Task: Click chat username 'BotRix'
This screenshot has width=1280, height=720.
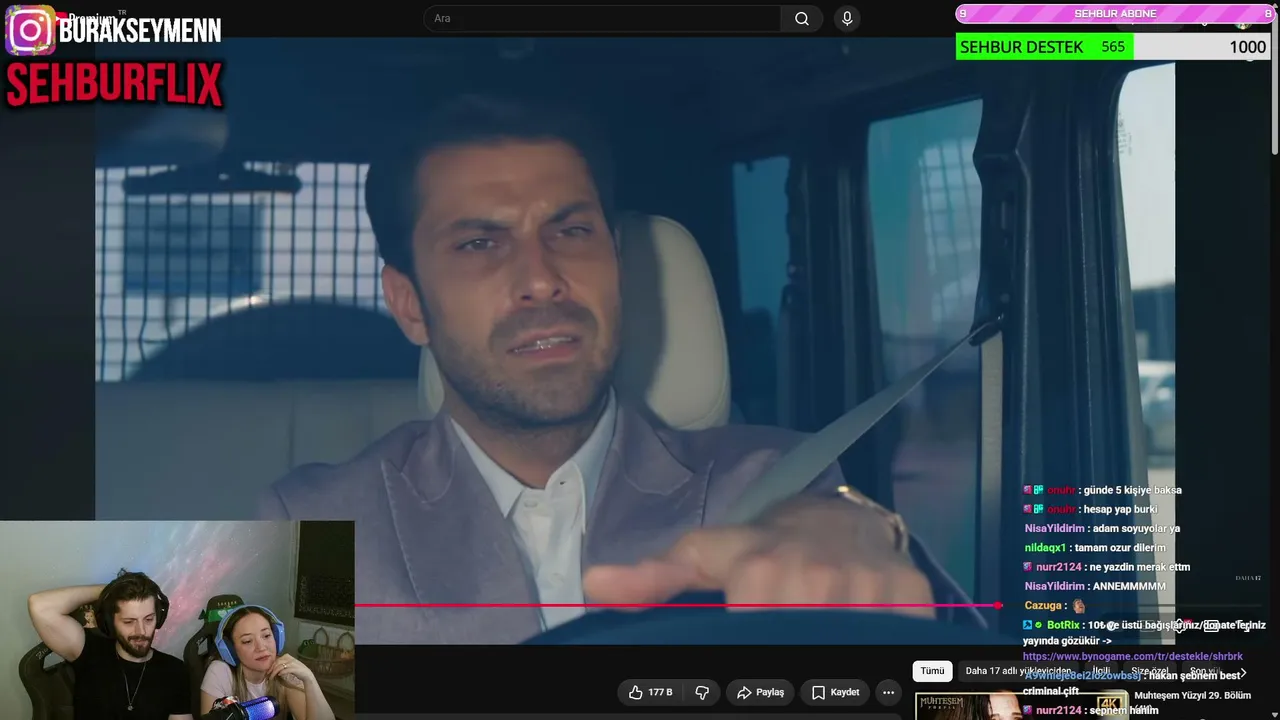Action: pyautogui.click(x=1062, y=625)
